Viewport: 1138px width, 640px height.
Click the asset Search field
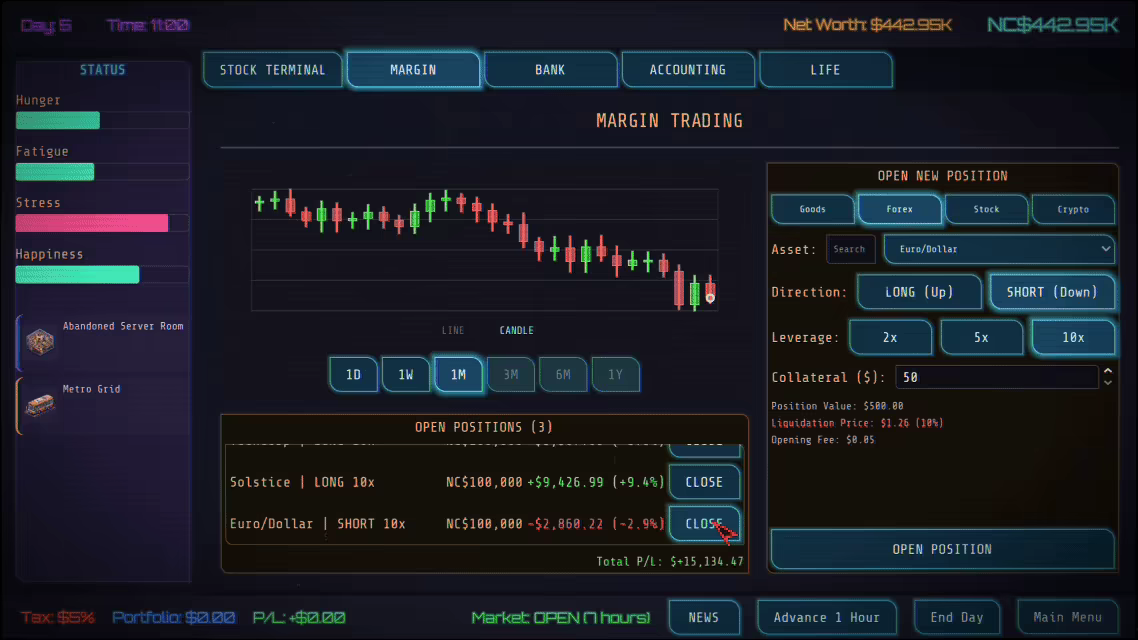pos(850,249)
